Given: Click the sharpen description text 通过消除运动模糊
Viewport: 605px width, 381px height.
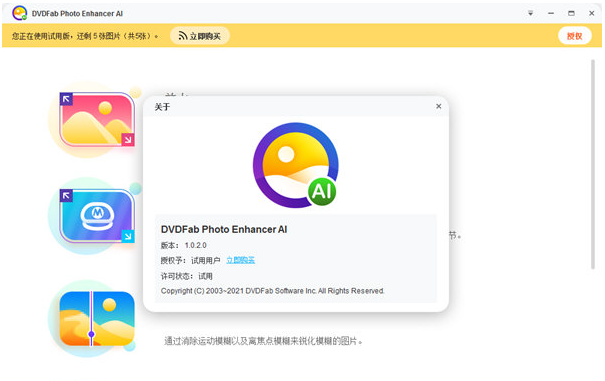Looking at the screenshot, I should (x=263, y=341).
